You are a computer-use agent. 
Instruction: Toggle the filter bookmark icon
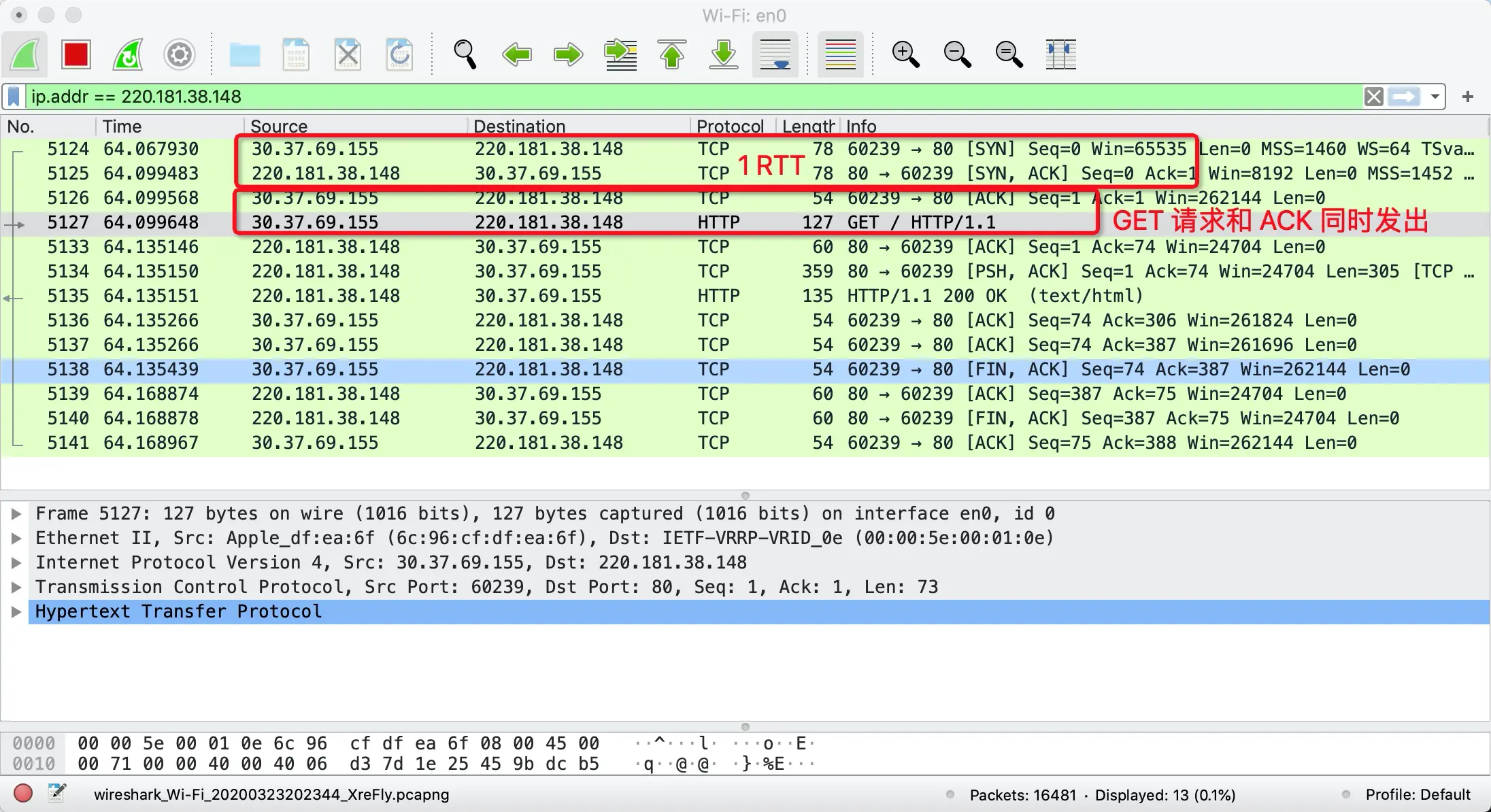(14, 97)
